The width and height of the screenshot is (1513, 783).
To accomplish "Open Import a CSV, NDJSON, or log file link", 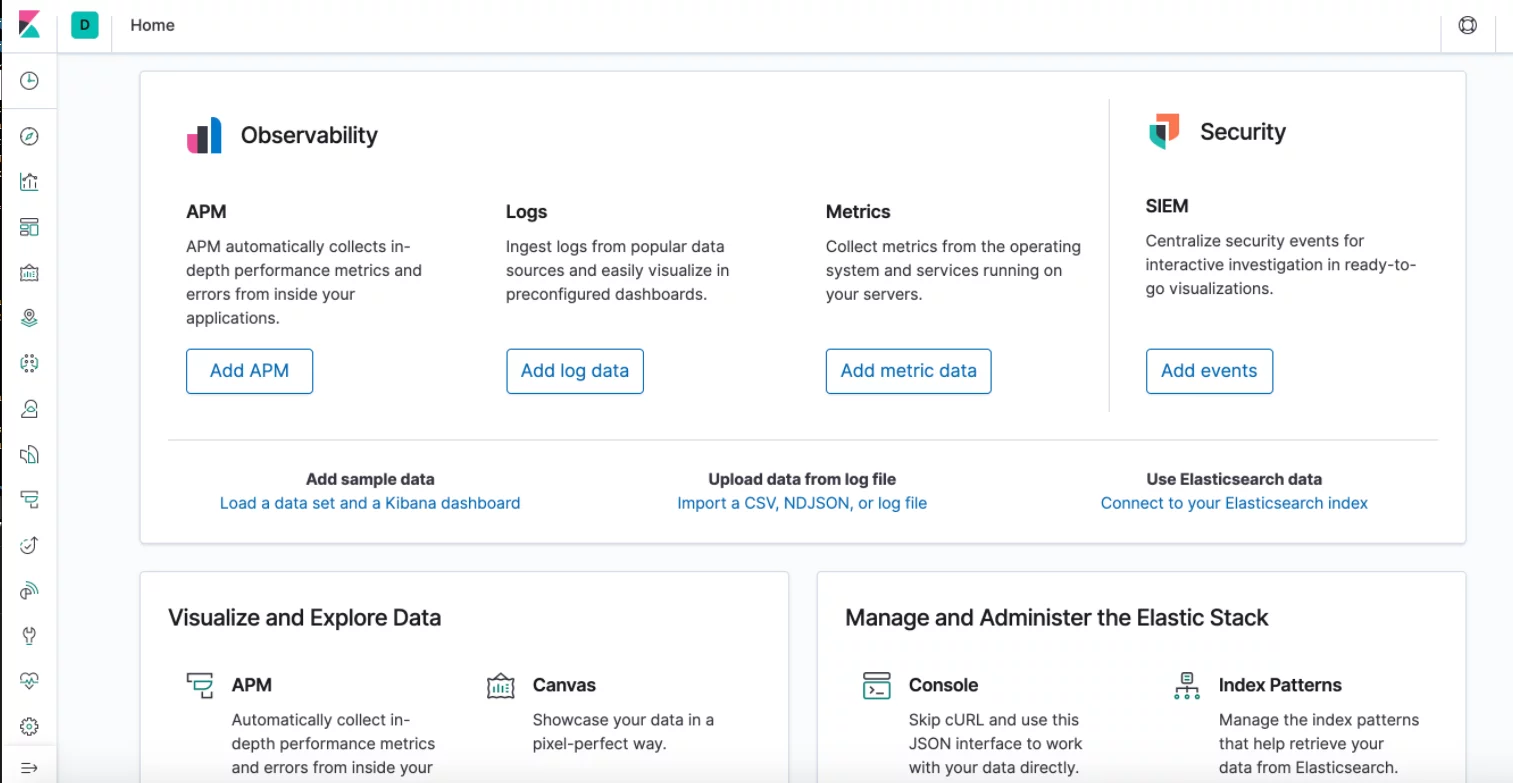I will pyautogui.click(x=802, y=503).
